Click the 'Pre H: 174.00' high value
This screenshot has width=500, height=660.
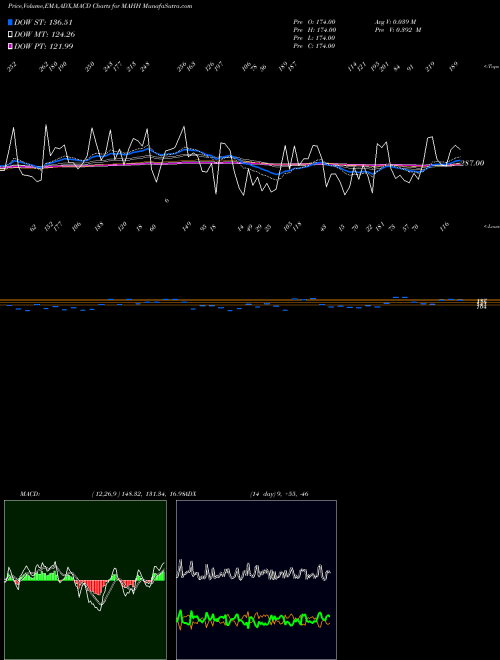click(314, 30)
